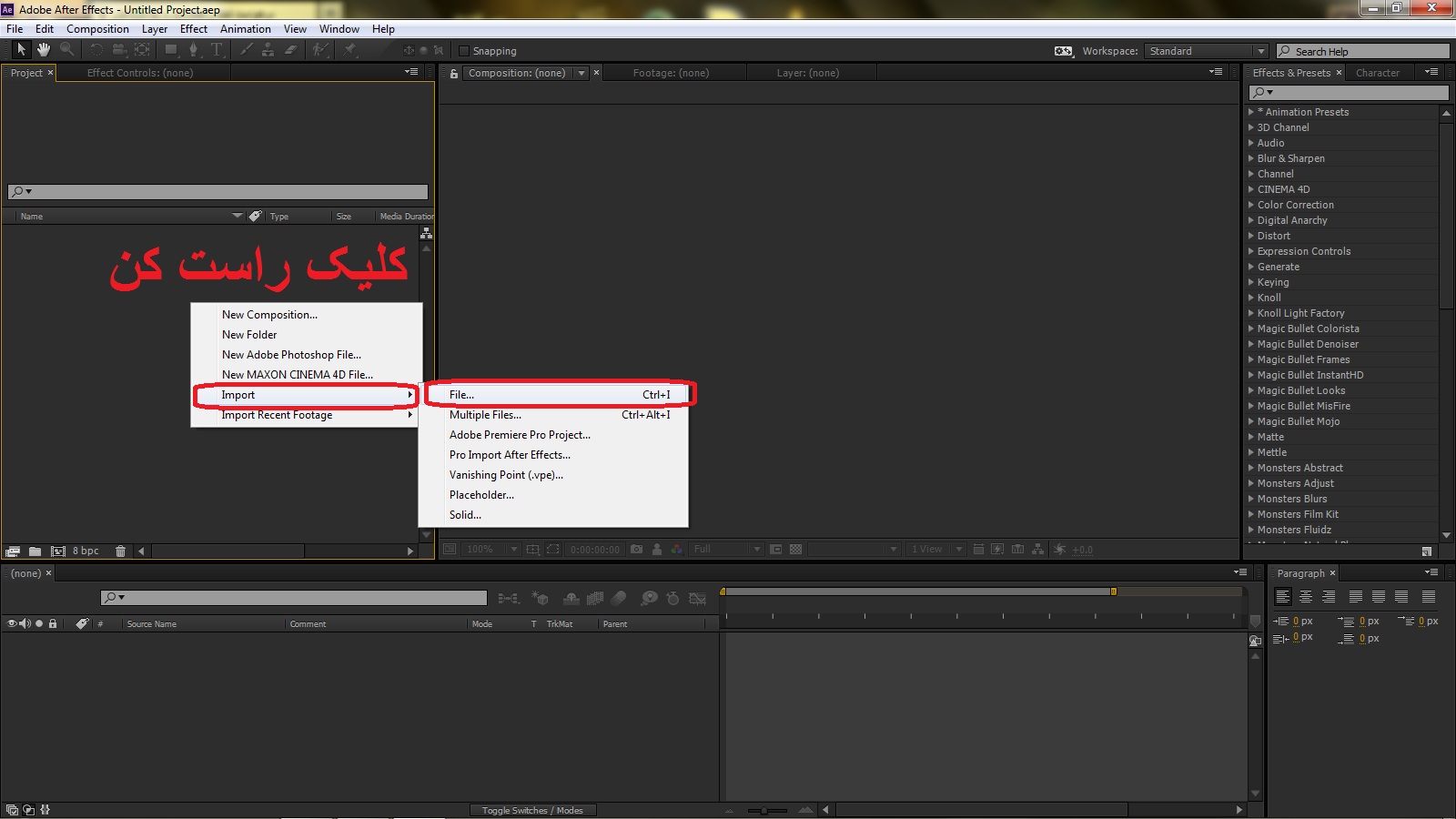Click Draft 3D icon in timeline
Screen dimensions: 1456x819
coord(541,598)
